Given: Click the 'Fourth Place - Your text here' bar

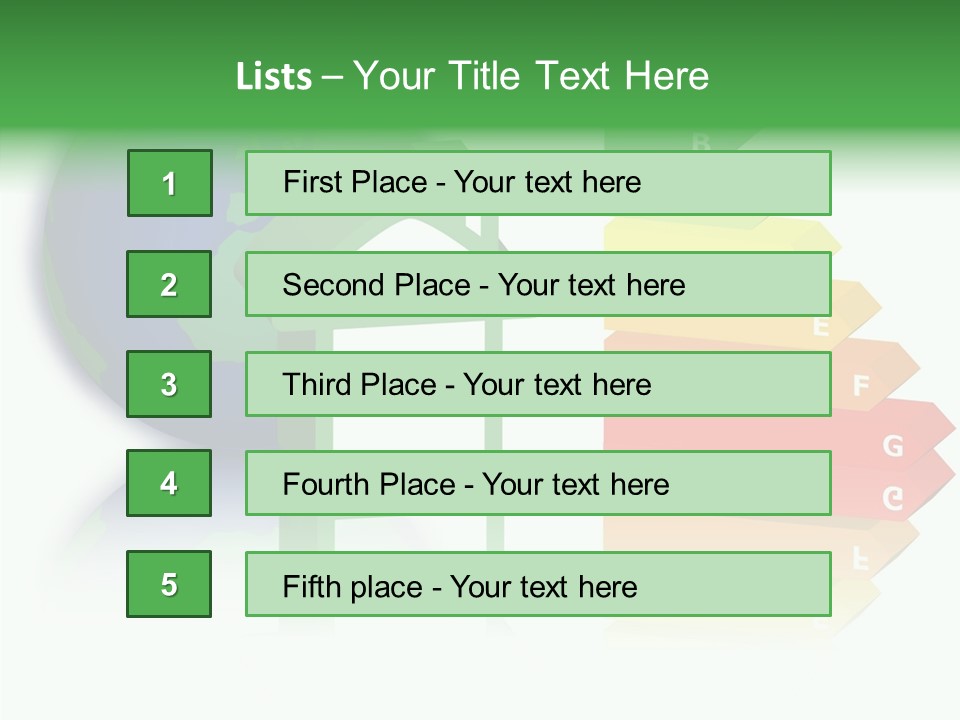Looking at the screenshot, I should click(538, 484).
